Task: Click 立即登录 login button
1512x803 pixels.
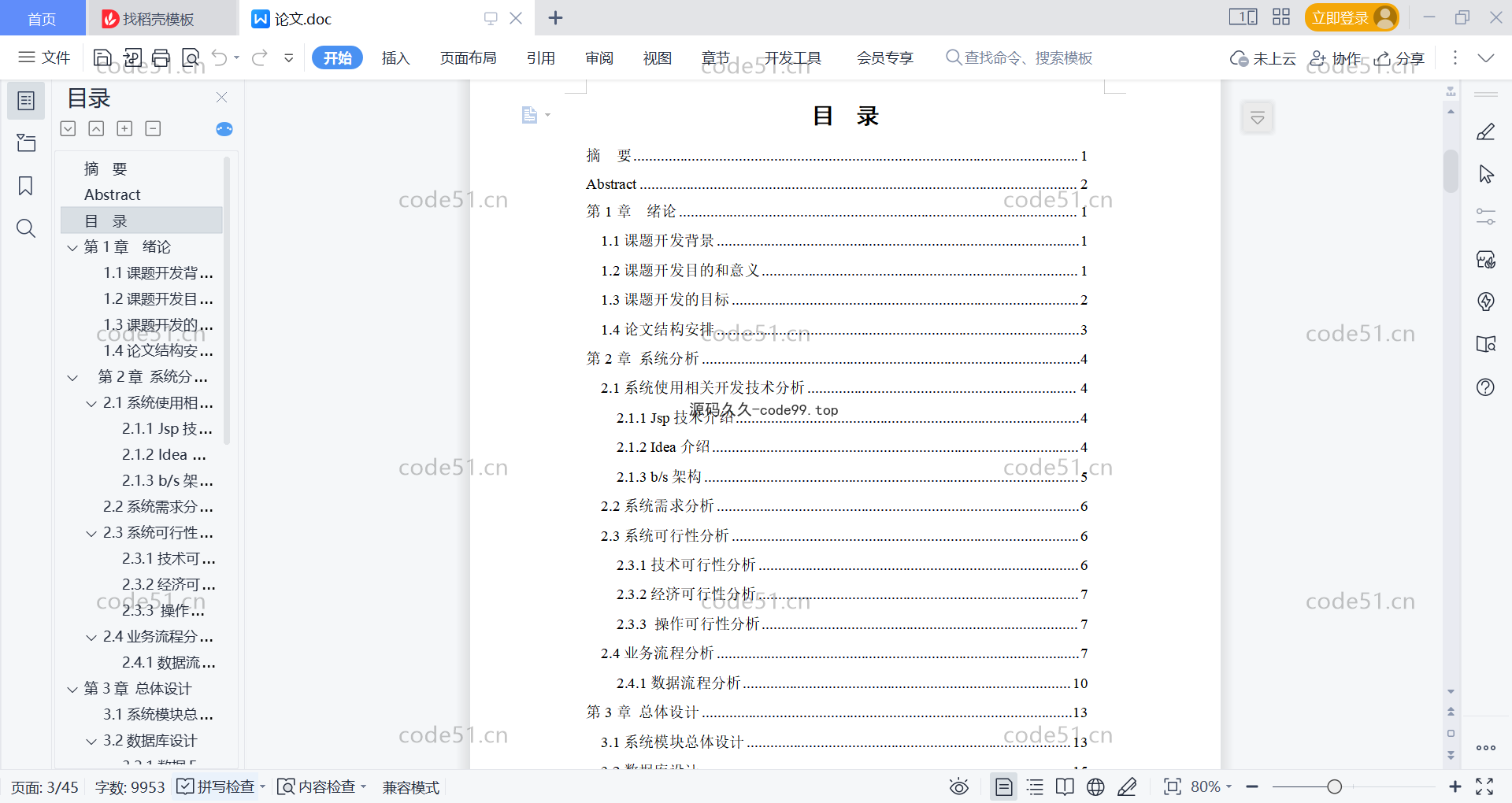Action: click(x=1351, y=17)
